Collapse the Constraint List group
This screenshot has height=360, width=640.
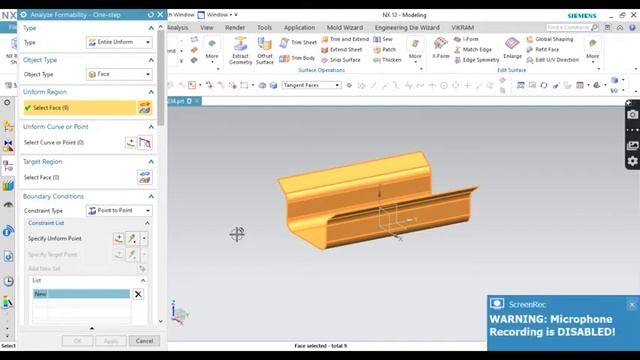[147, 223]
